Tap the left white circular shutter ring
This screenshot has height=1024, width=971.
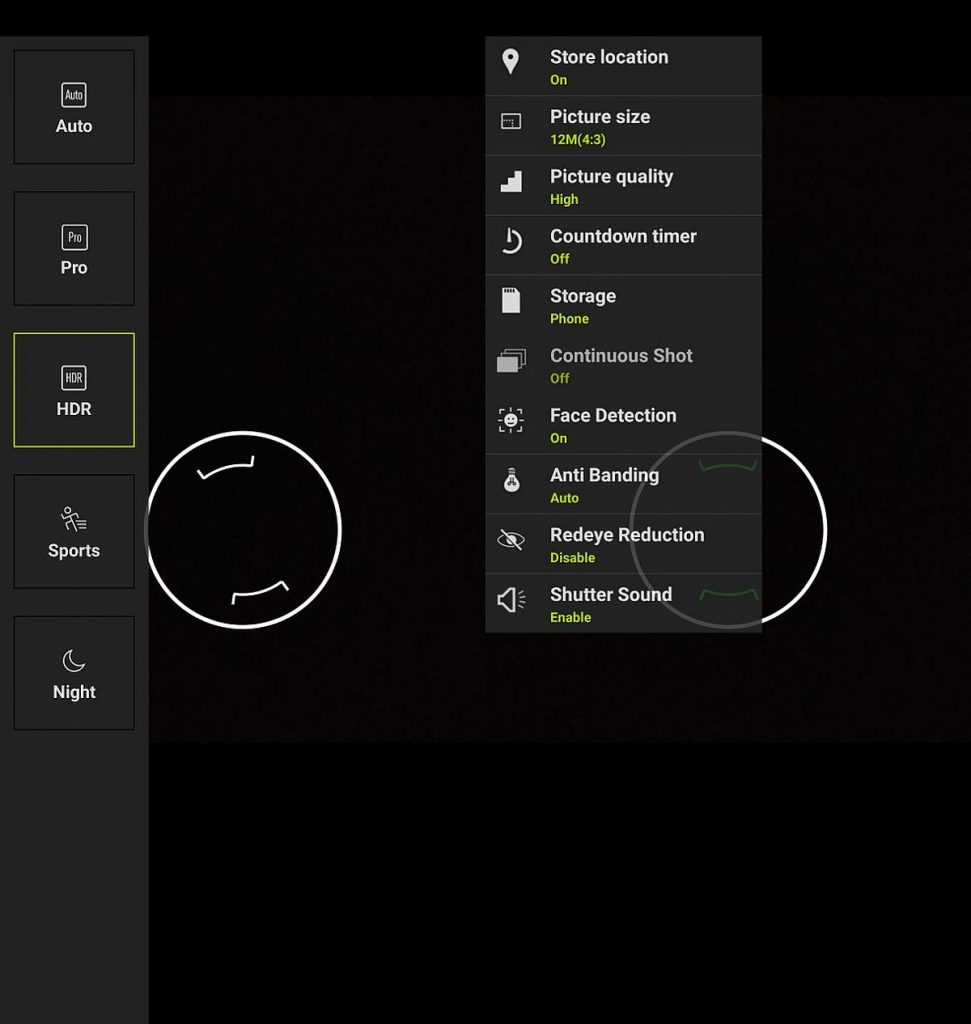pyautogui.click(x=243, y=530)
